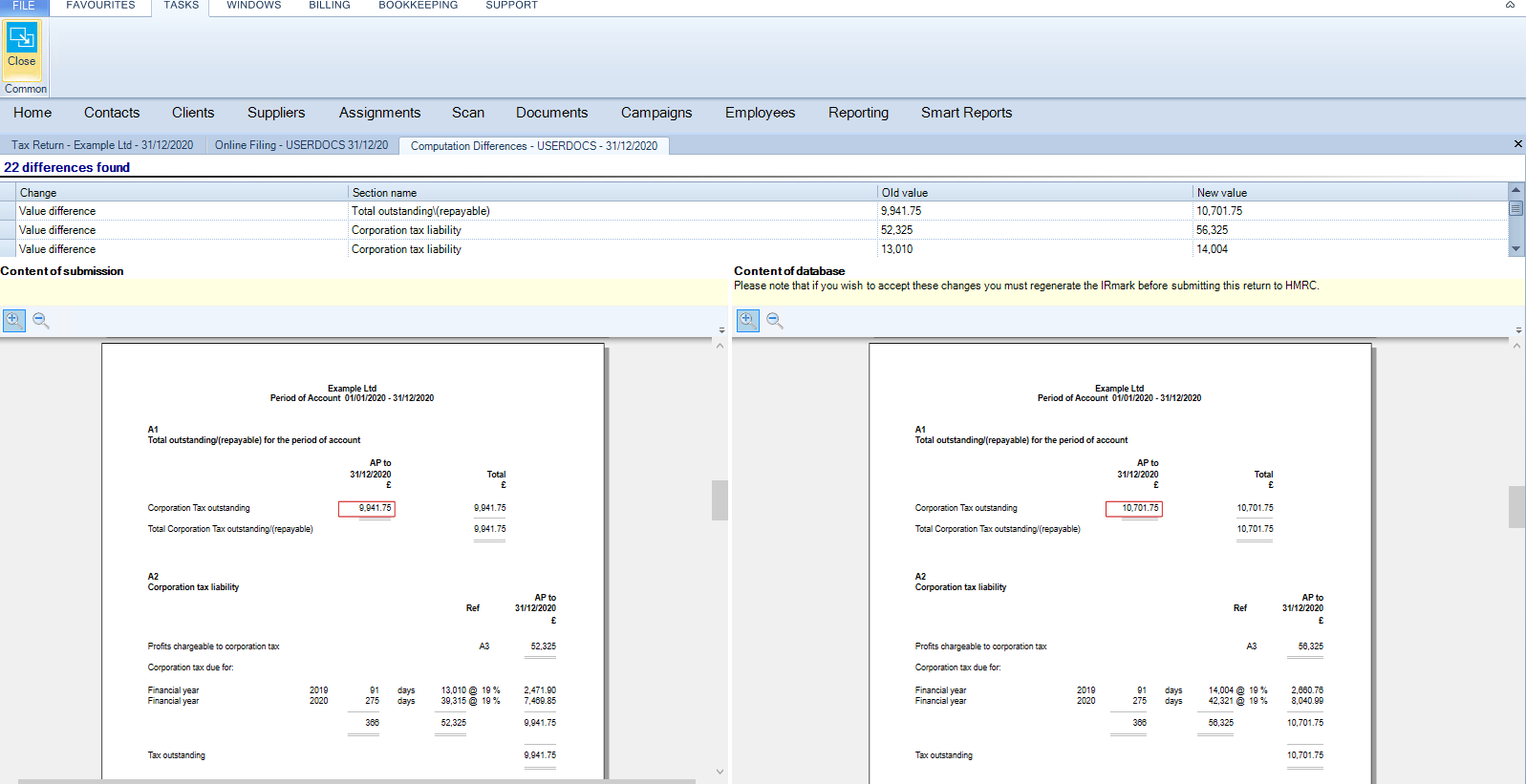1526x784 pixels.
Task: Click highlighted 9,941.75 value in submission
Action: pyautogui.click(x=367, y=508)
